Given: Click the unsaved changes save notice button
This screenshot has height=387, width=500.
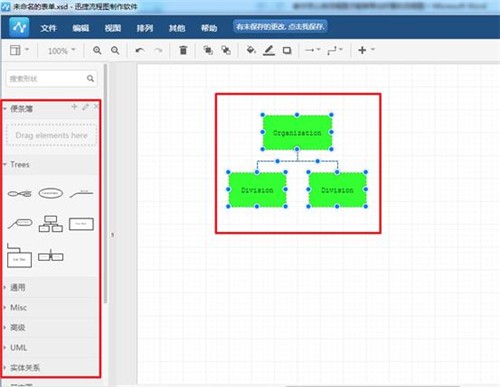Looking at the screenshot, I should [x=280, y=27].
